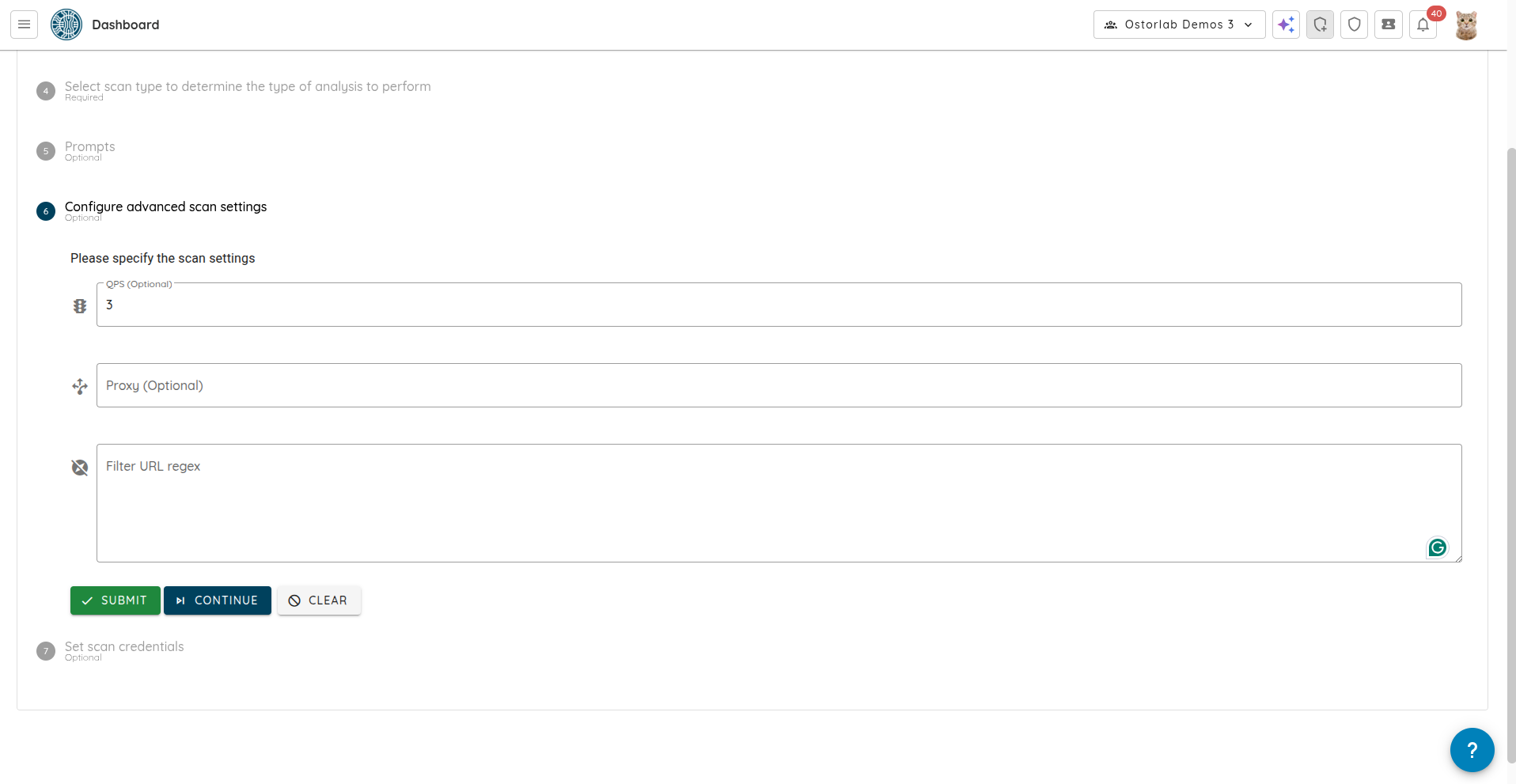Expand step 5 Prompts
The height and width of the screenshot is (784, 1516).
89,147
